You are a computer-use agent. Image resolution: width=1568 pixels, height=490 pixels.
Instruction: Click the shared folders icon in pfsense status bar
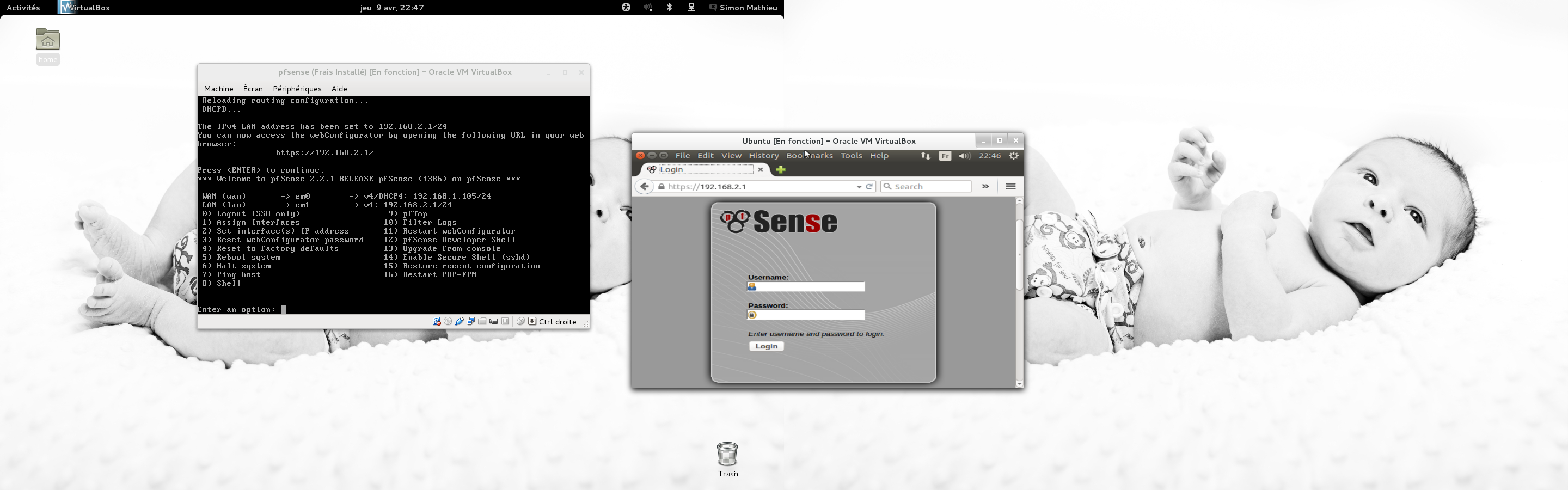coord(483,321)
